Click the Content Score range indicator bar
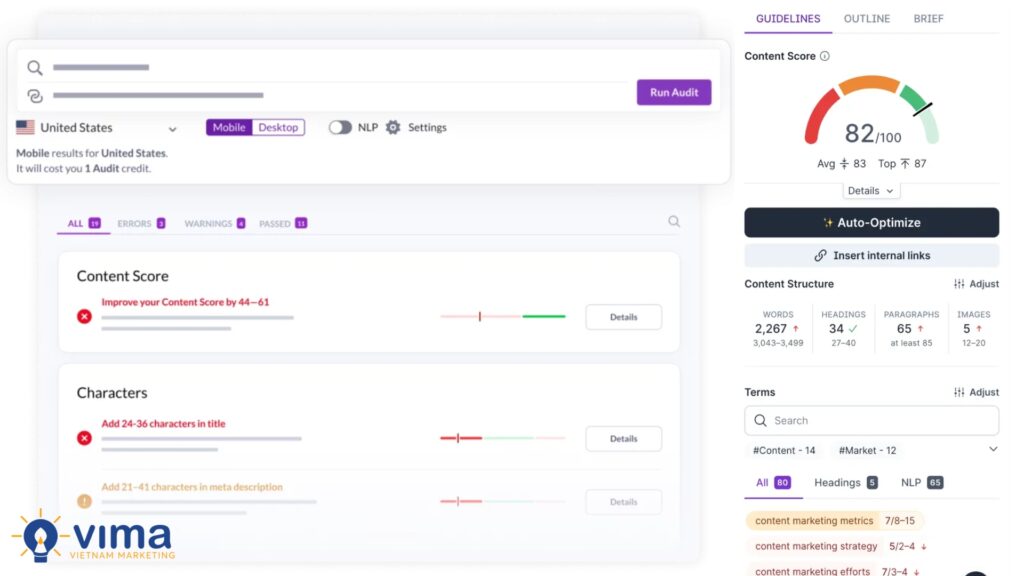This screenshot has height=576, width=1024. [x=503, y=316]
